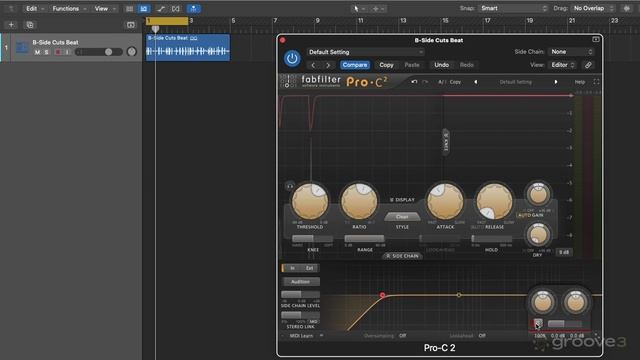Click the Range slider
The image size is (640, 360).
point(364,238)
